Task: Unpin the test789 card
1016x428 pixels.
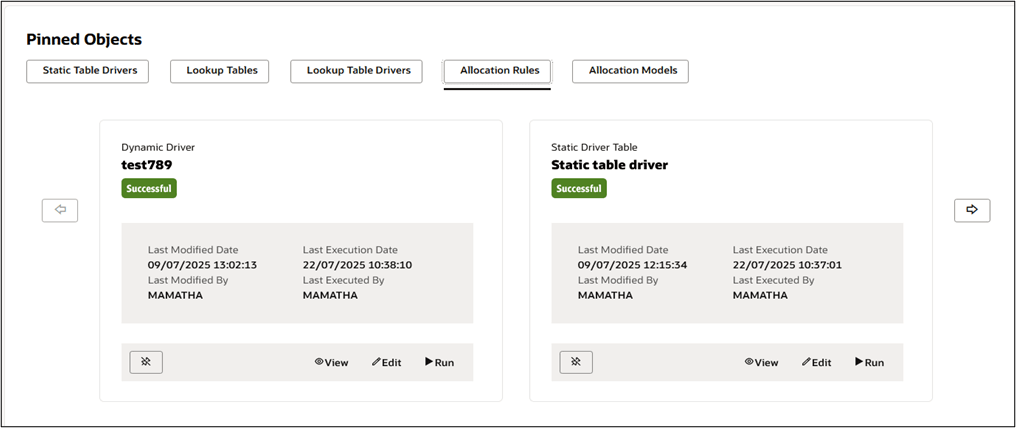Action: click(146, 363)
